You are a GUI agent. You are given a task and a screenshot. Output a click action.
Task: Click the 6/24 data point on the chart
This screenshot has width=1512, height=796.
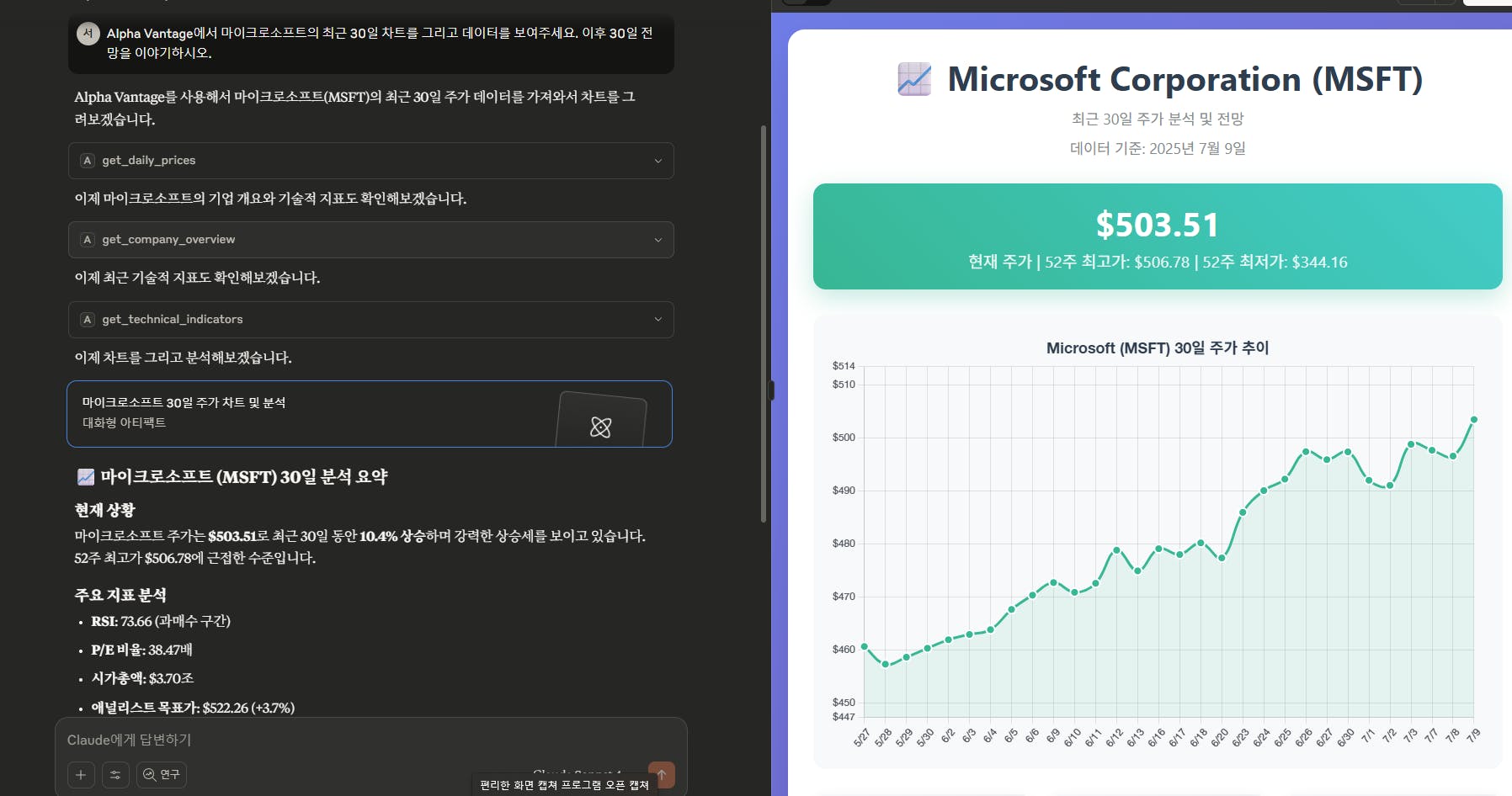(1264, 491)
